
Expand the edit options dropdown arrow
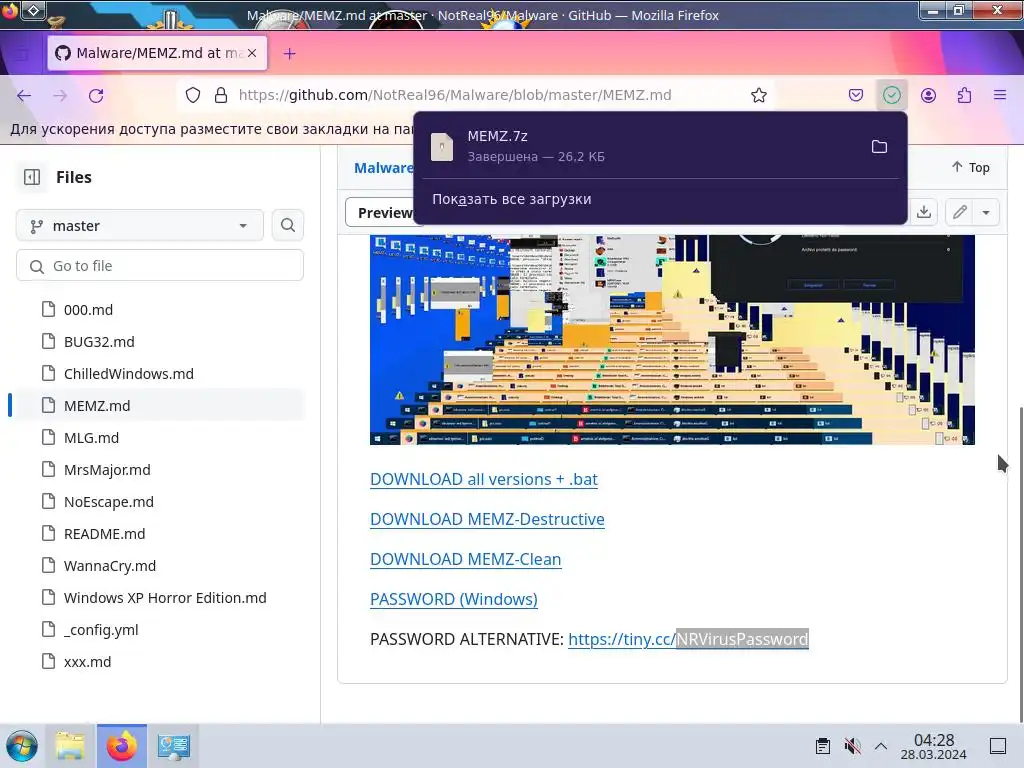point(986,212)
